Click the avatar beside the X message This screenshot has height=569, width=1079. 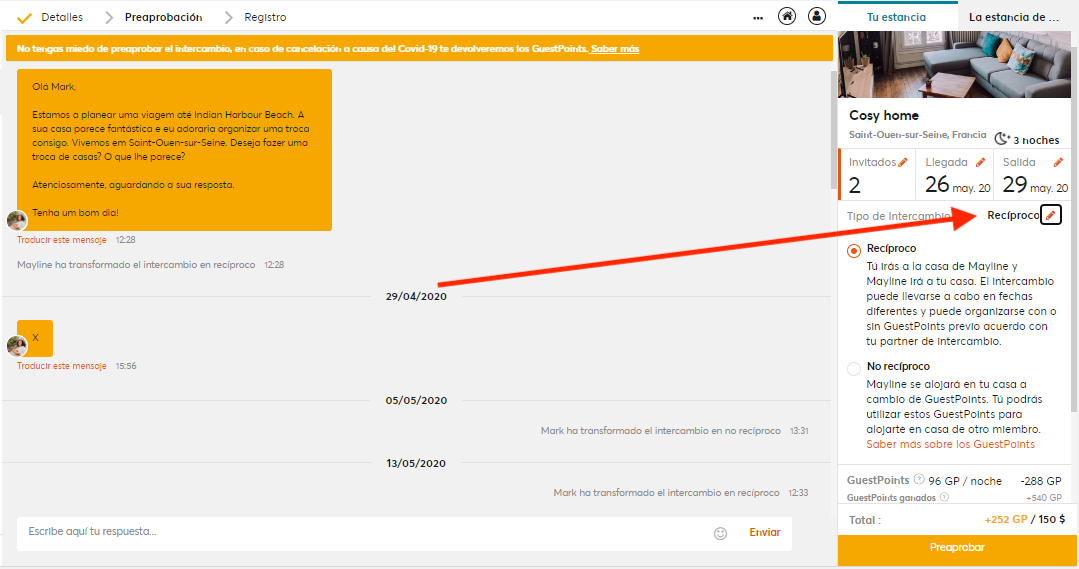coord(17,345)
